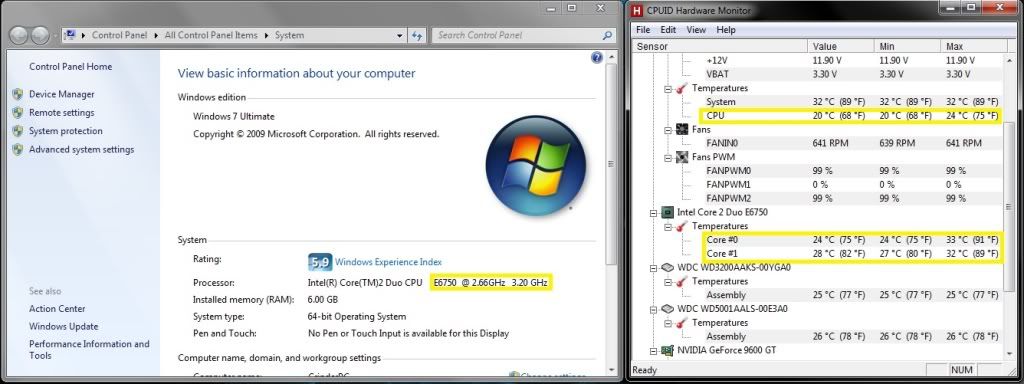Open Advanced system settings link

coord(81,149)
